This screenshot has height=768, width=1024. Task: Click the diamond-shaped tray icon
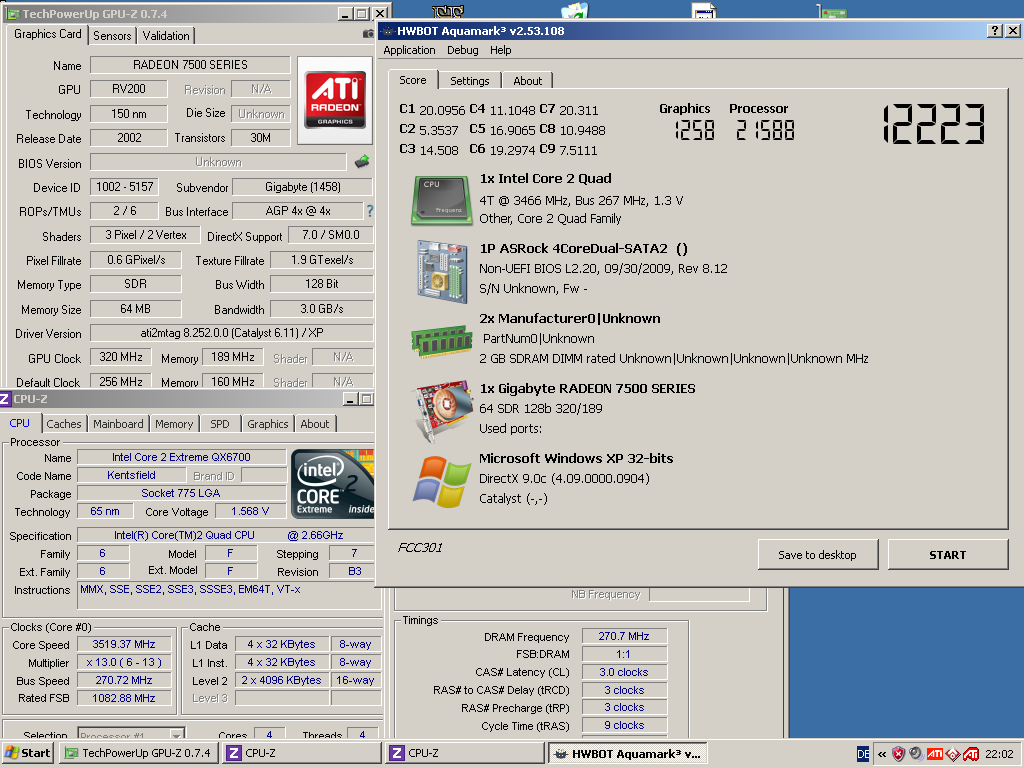click(953, 754)
